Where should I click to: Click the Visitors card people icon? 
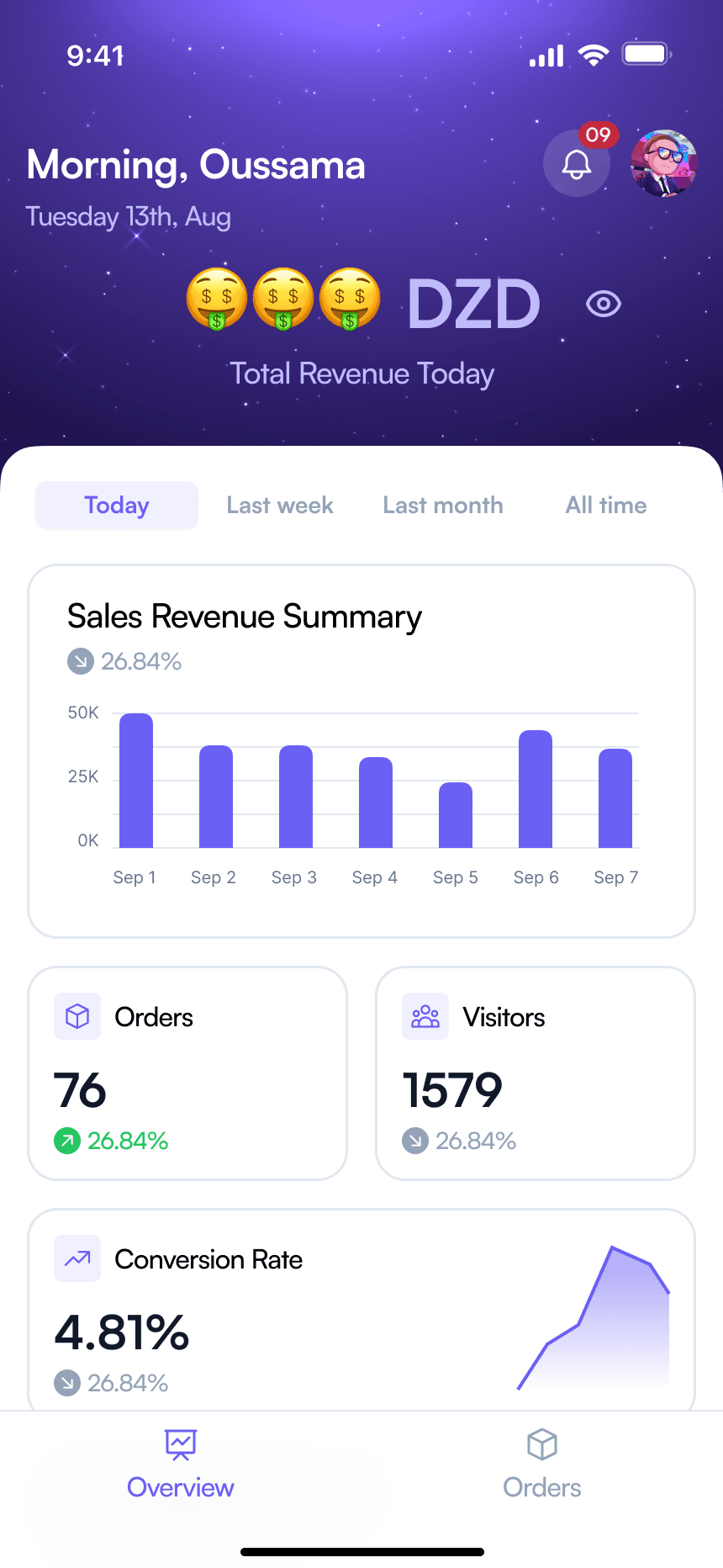point(425,1016)
